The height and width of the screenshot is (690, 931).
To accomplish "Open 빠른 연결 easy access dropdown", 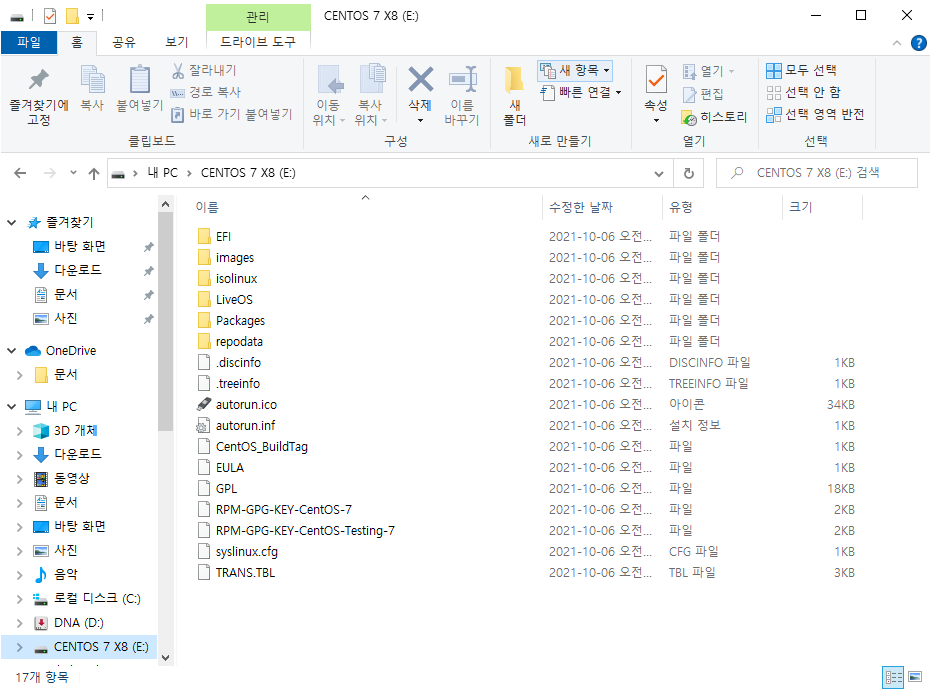I will [581, 92].
